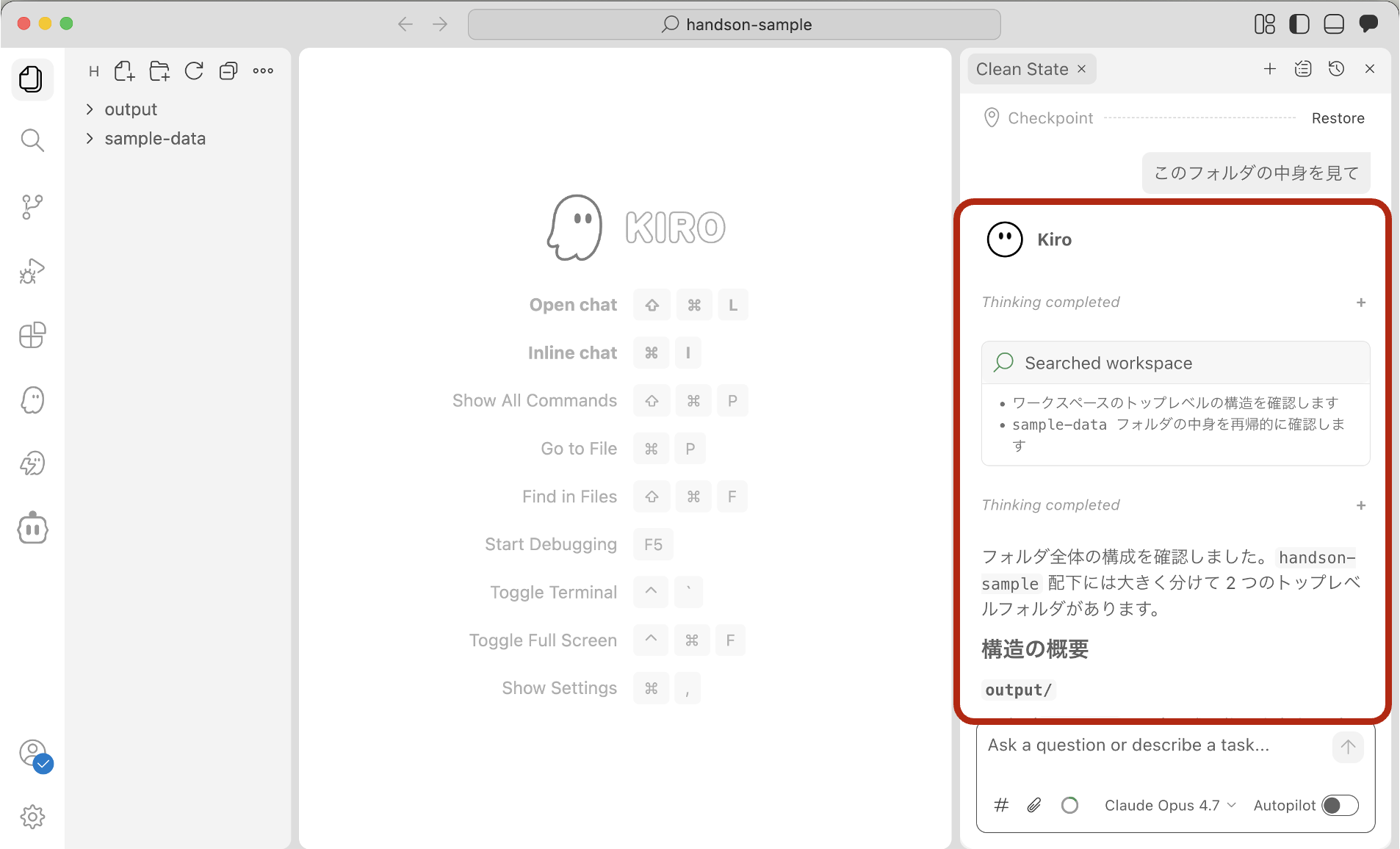Toggle the chat panel icon in title bar
The width and height of the screenshot is (1400, 849).
pyautogui.click(x=1368, y=24)
